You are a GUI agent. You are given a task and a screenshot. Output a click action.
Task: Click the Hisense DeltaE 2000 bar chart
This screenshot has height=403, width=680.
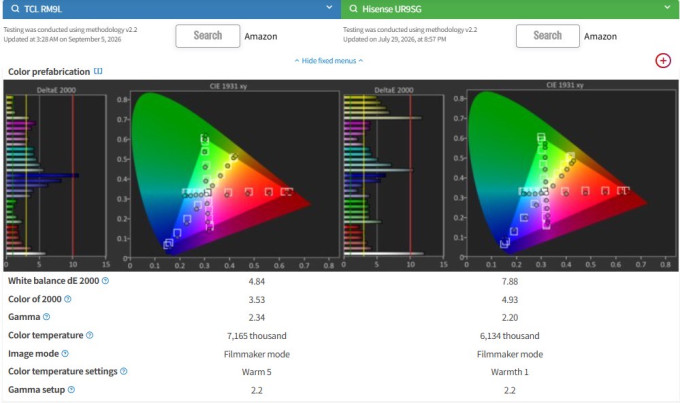click(394, 177)
